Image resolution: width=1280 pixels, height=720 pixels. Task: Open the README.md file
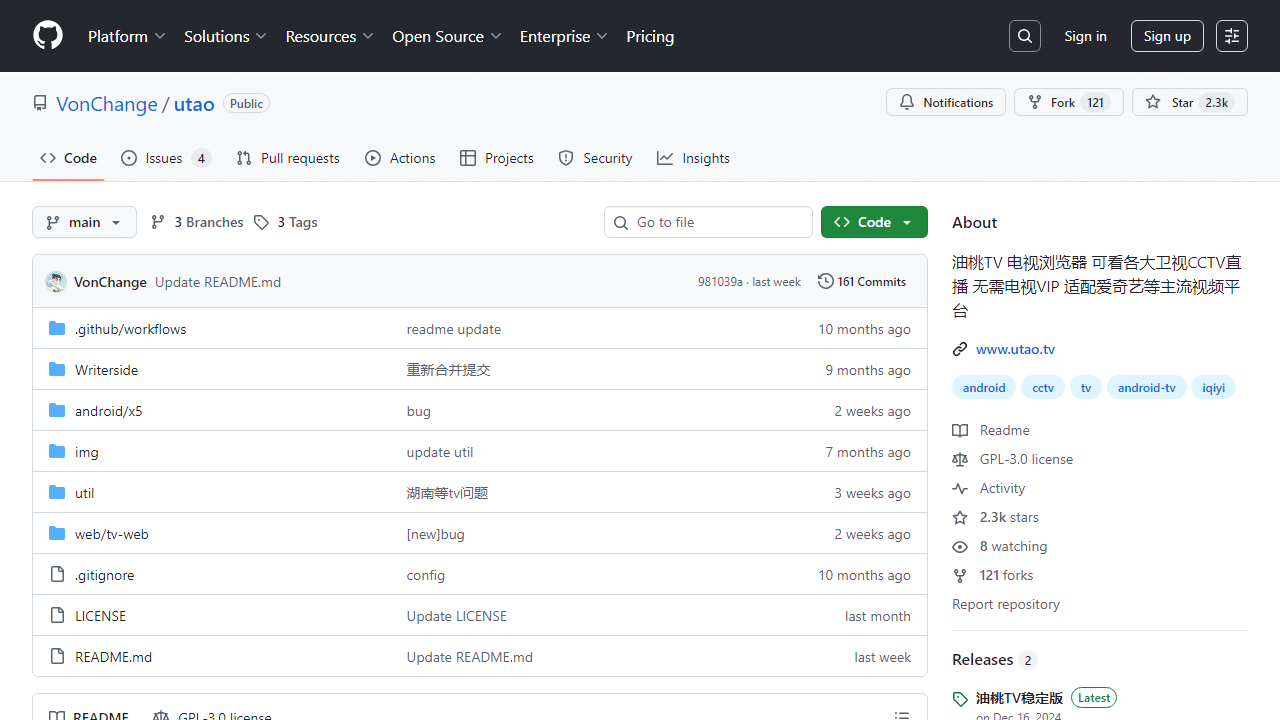[x=113, y=657]
